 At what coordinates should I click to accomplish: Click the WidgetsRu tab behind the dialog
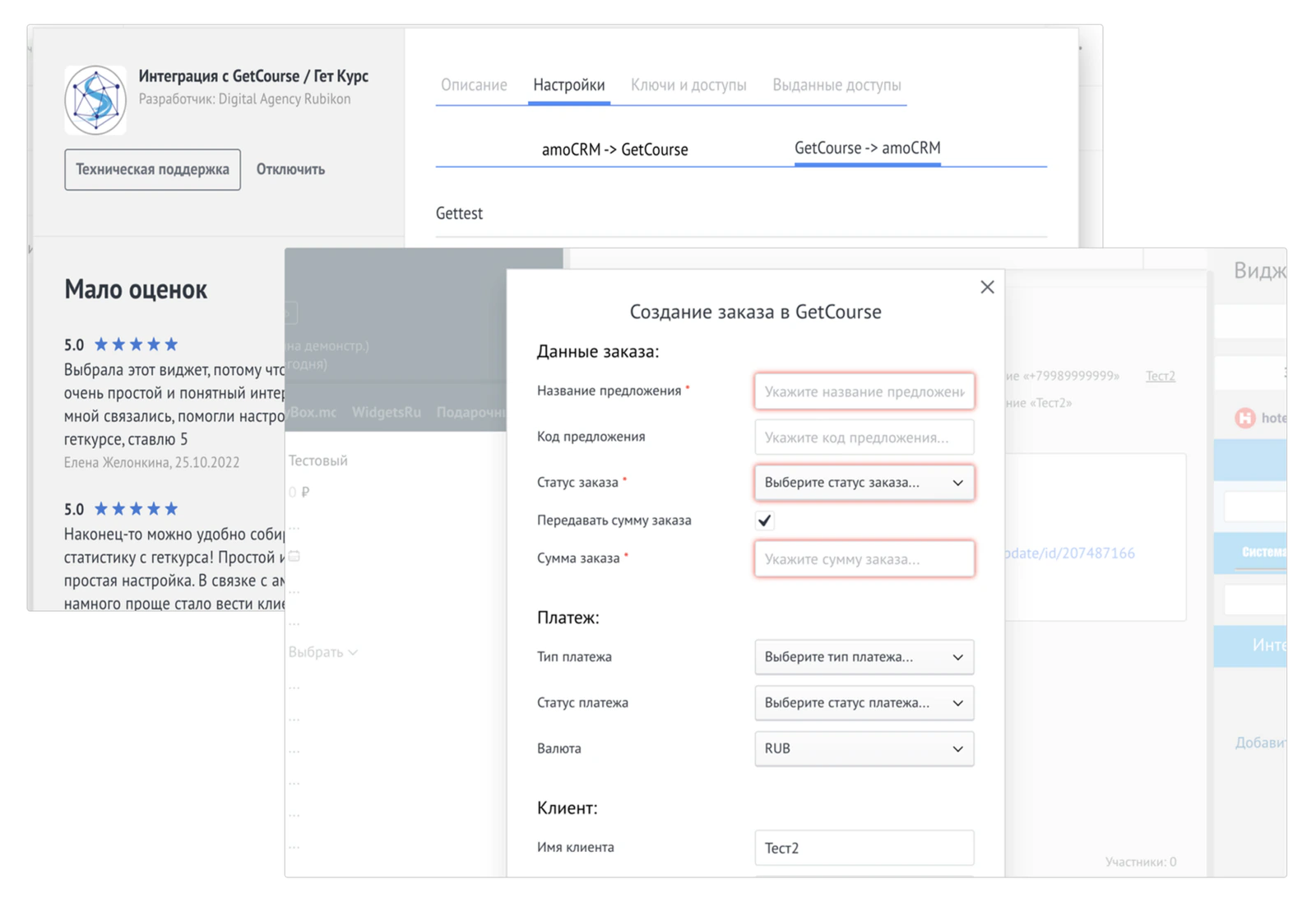tap(386, 412)
